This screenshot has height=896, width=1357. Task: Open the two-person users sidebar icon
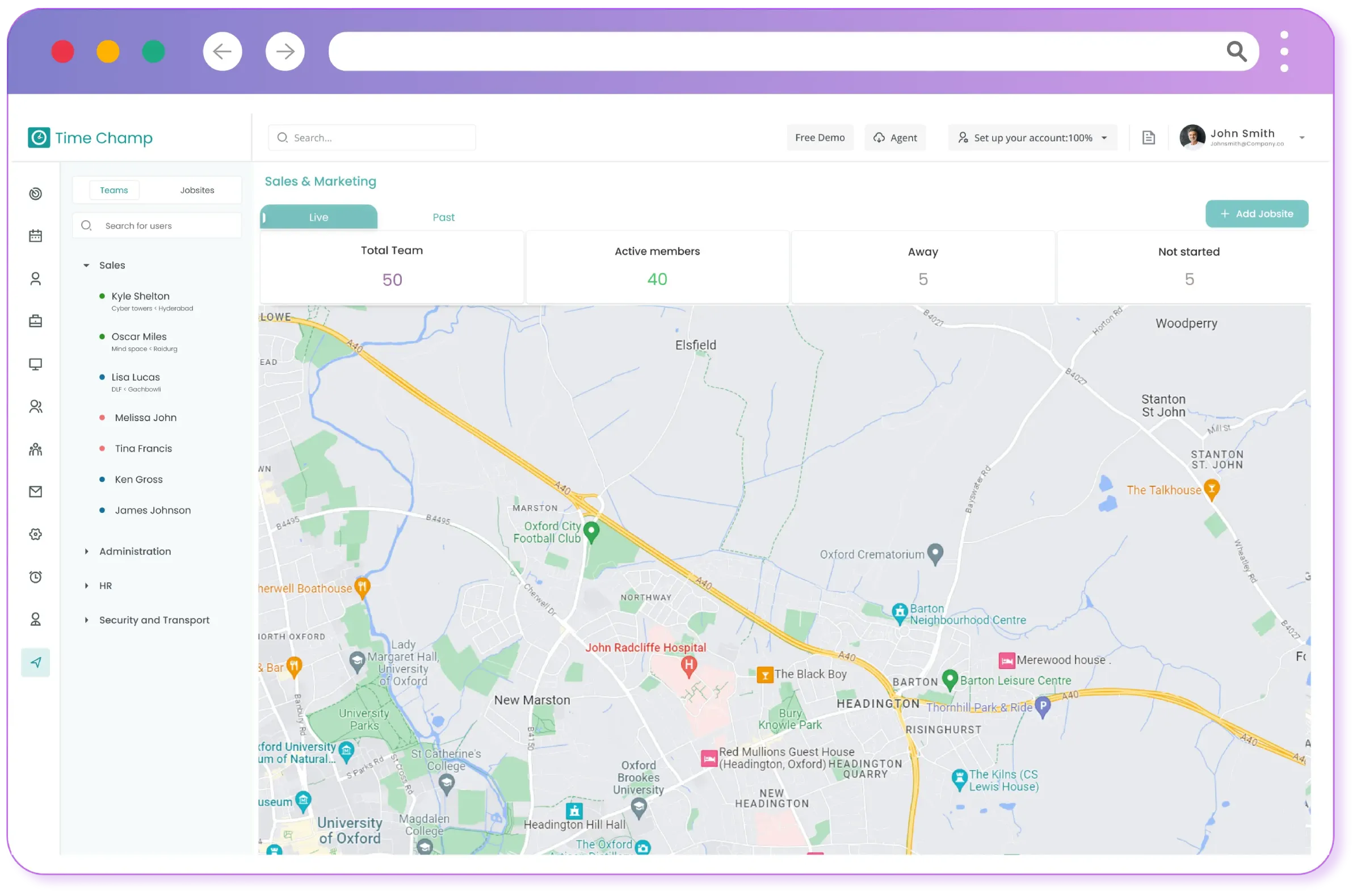click(x=35, y=407)
